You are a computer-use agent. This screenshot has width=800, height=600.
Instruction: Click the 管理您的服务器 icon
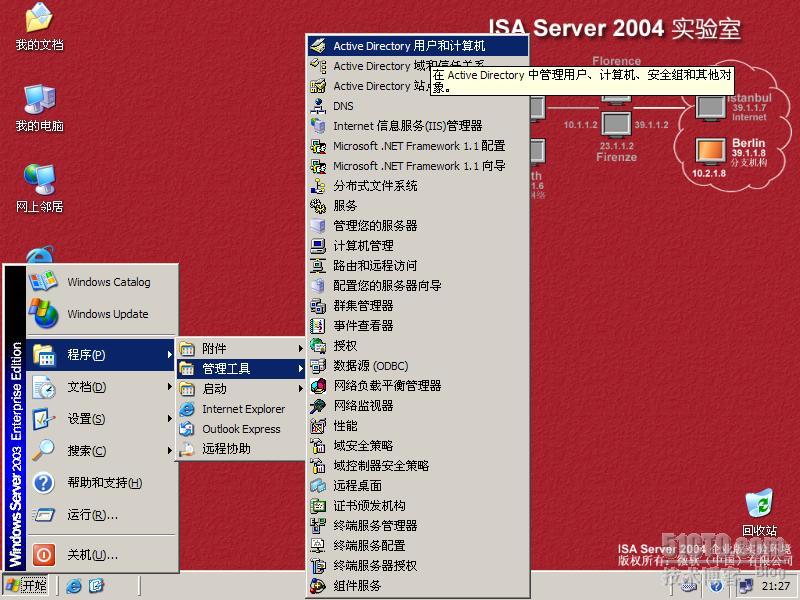click(x=318, y=226)
